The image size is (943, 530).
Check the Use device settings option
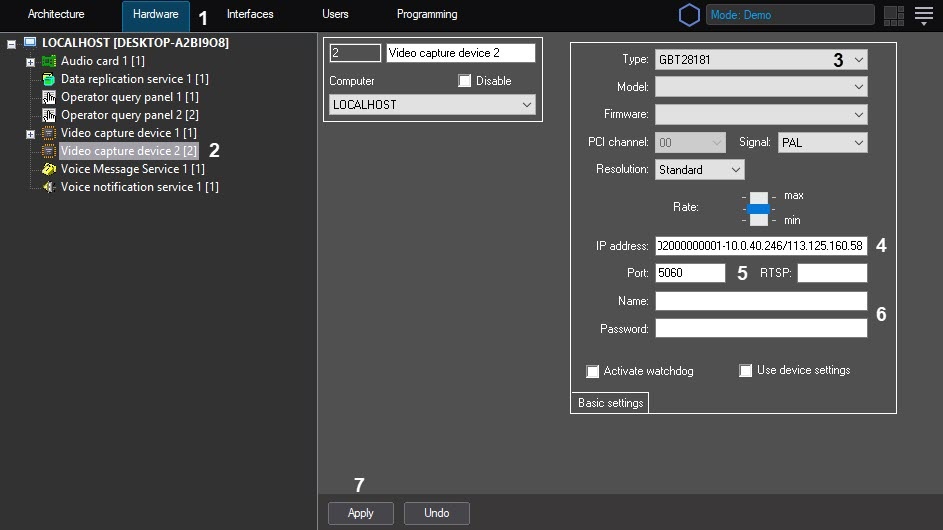746,371
